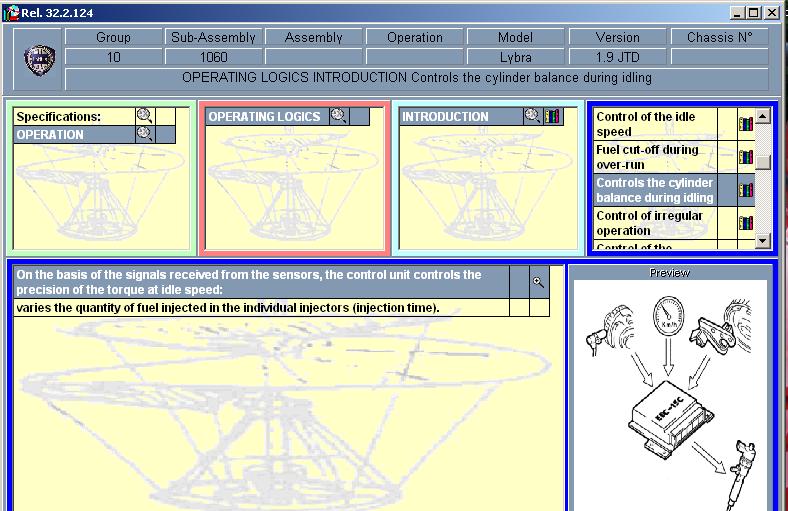Screen dimensions: 788x511
Task: Open the magnifier next to OPERATING LOGICS
Action: [x=338, y=116]
